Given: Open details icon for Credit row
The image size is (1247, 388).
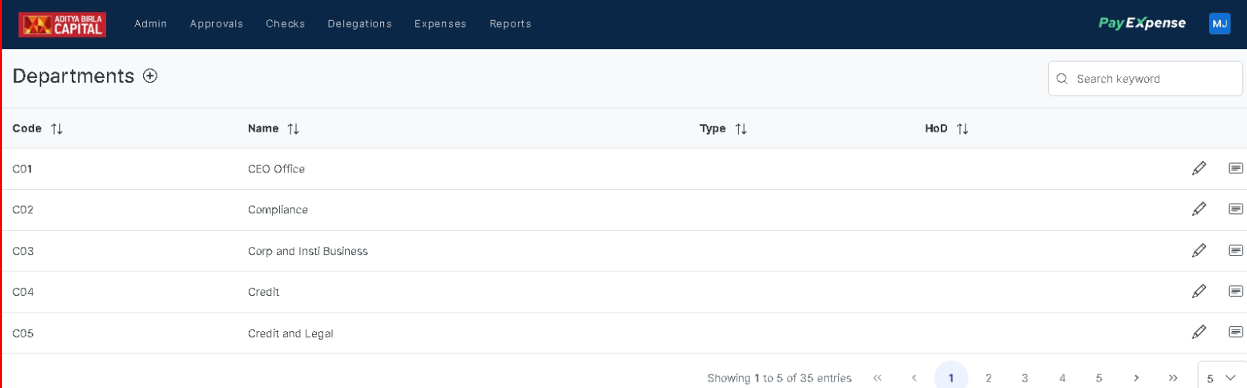Looking at the screenshot, I should pos(1236,291).
